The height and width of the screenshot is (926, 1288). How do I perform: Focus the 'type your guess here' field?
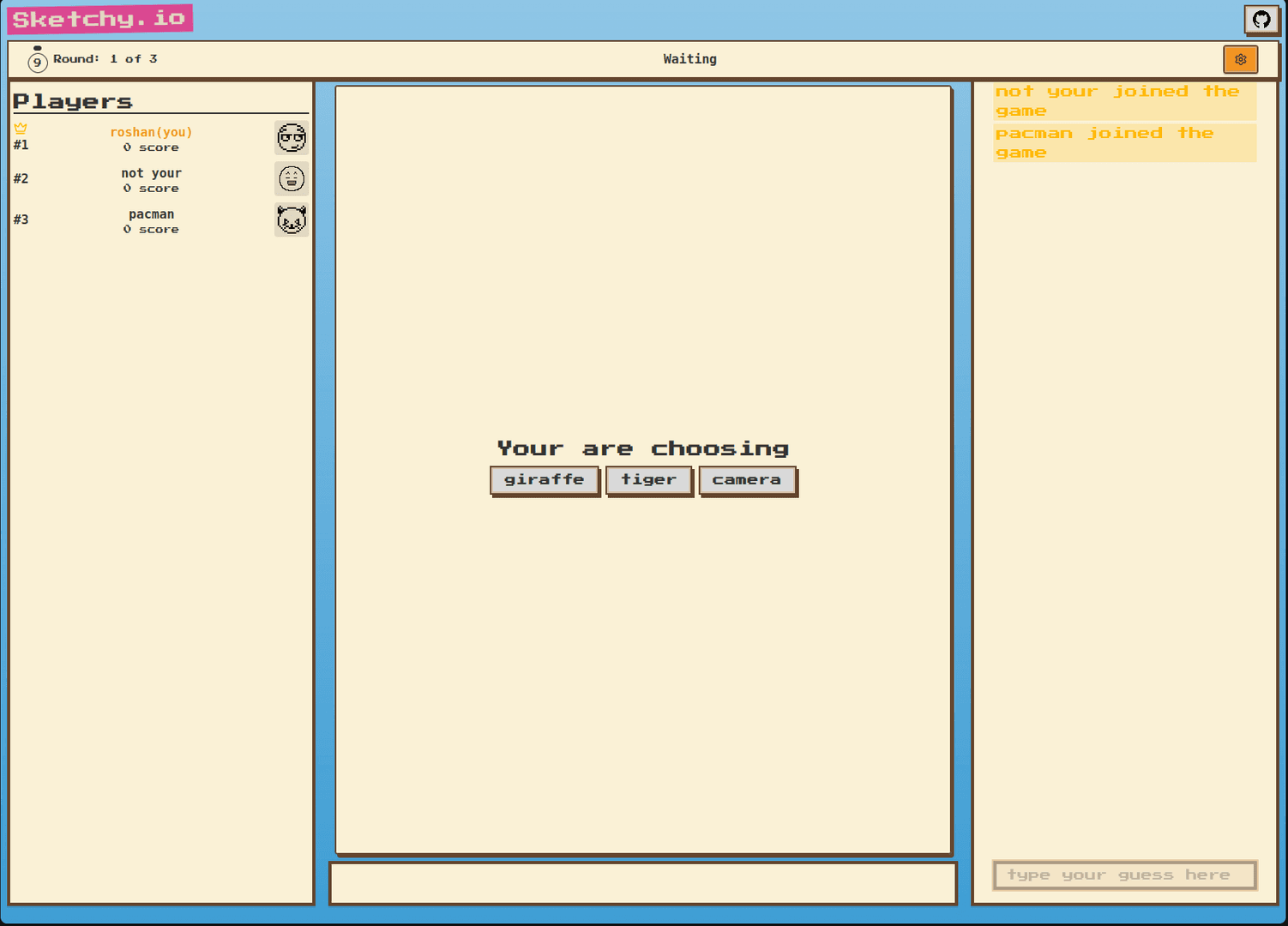pyautogui.click(x=1124, y=875)
